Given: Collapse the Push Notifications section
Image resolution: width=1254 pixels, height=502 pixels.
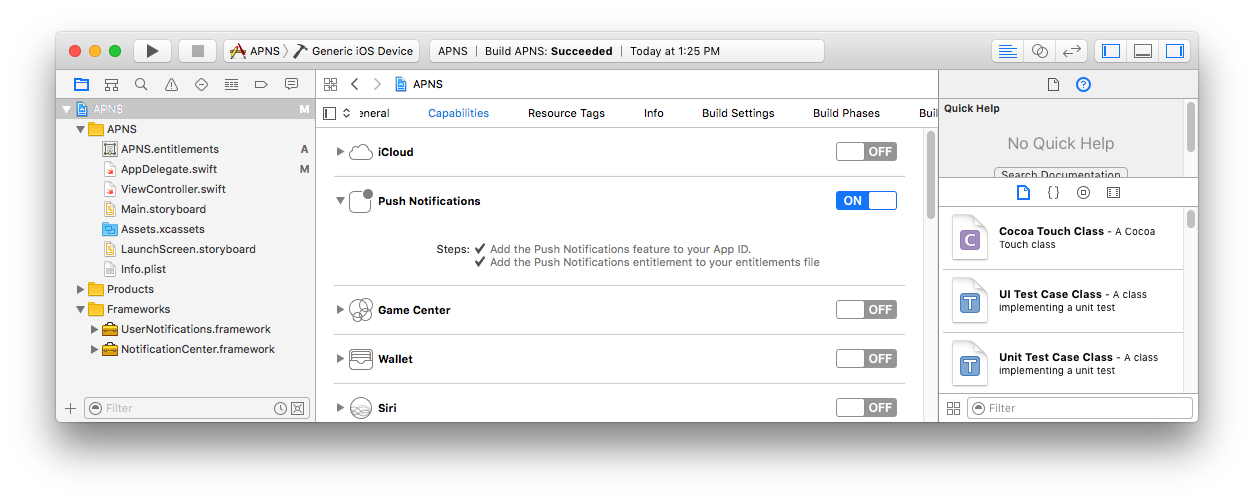Looking at the screenshot, I should (340, 201).
